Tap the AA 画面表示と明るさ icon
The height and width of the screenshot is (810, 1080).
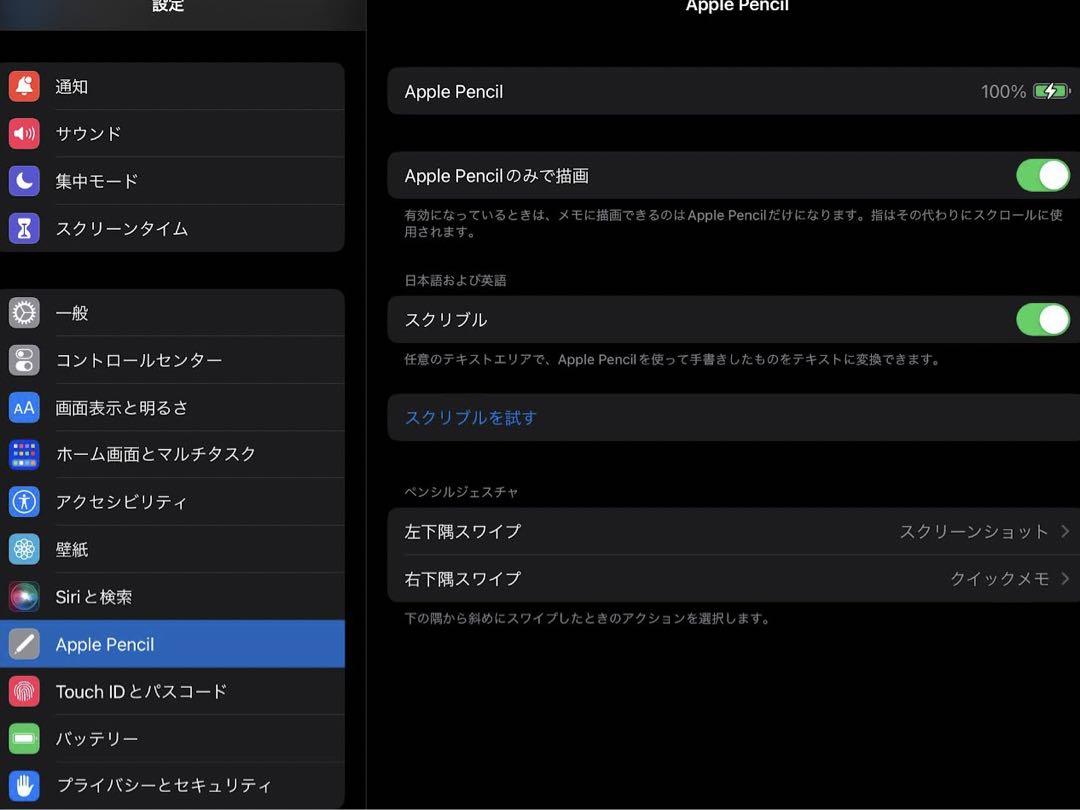[x=24, y=408]
